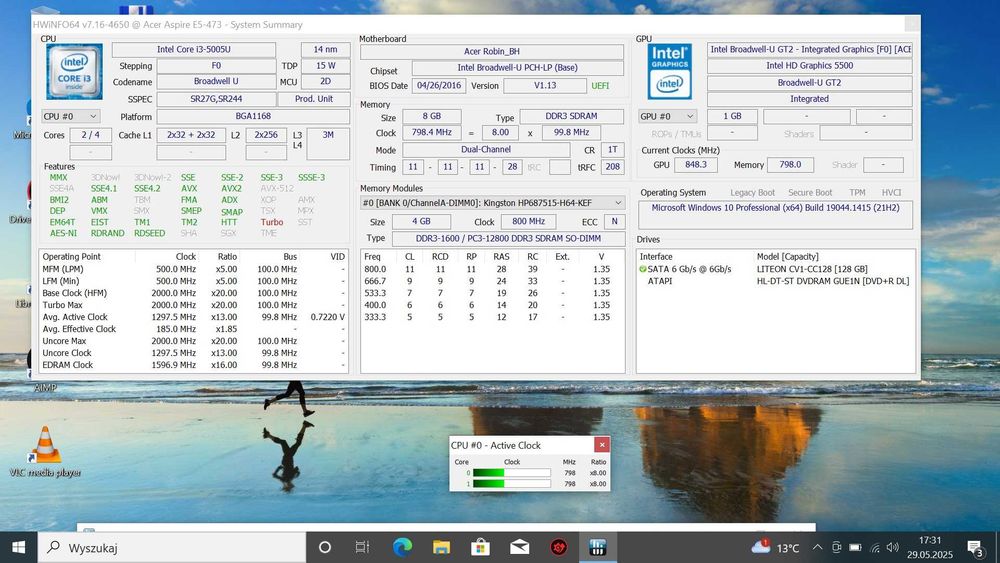The width and height of the screenshot is (1000, 563).
Task: Open the Windows Start menu
Action: tap(18, 547)
